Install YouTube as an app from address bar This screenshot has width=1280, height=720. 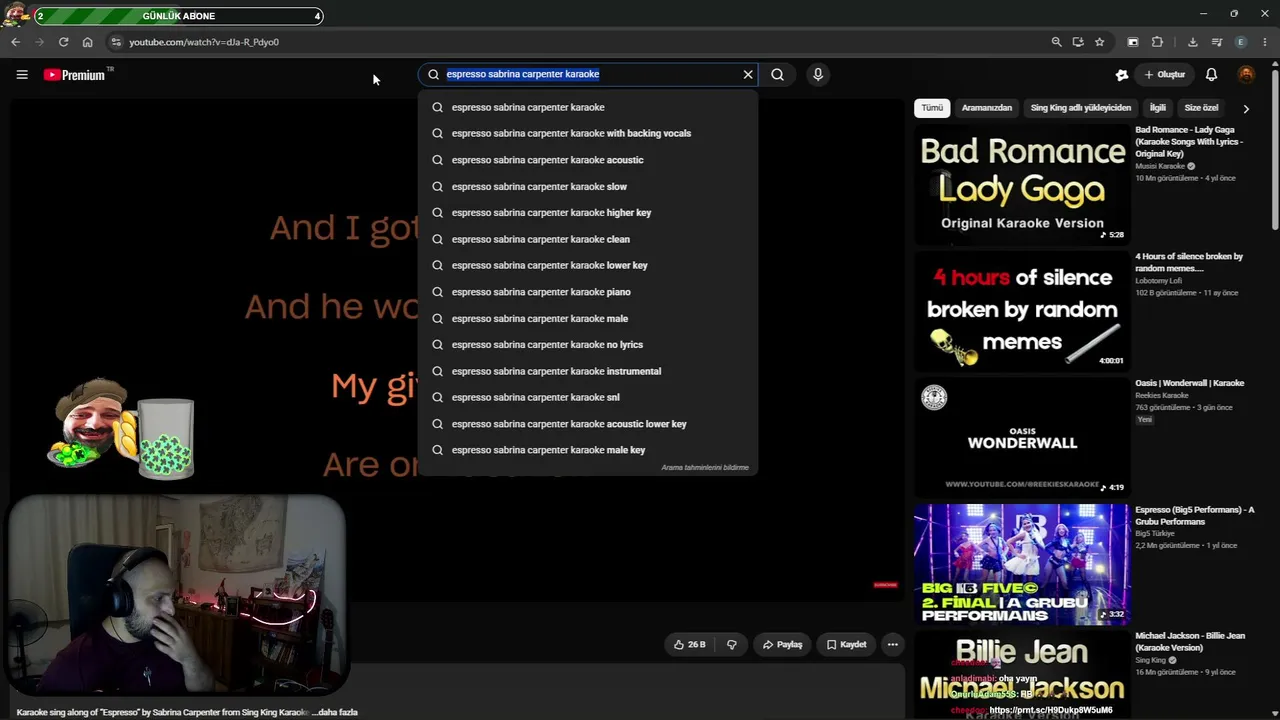tap(1078, 42)
